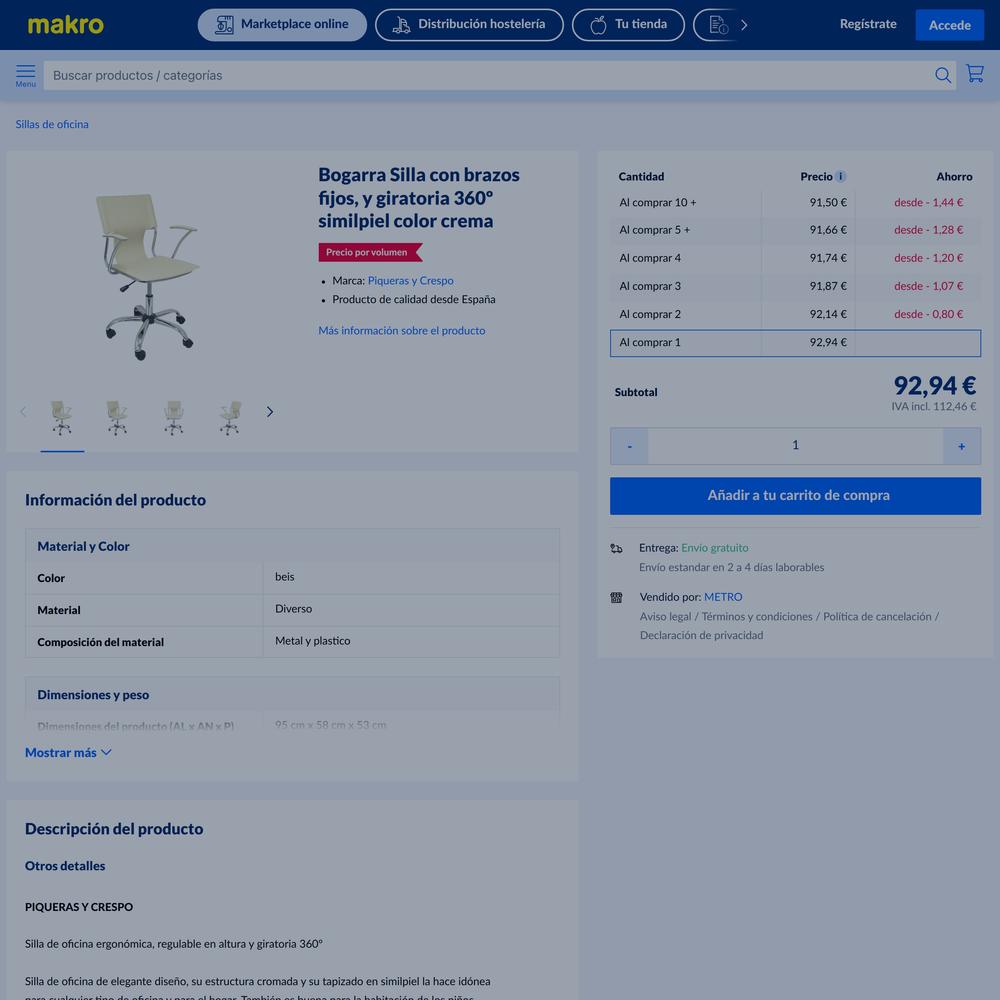Click the Accede button
Viewport: 1000px width, 1000px height.
tap(950, 25)
